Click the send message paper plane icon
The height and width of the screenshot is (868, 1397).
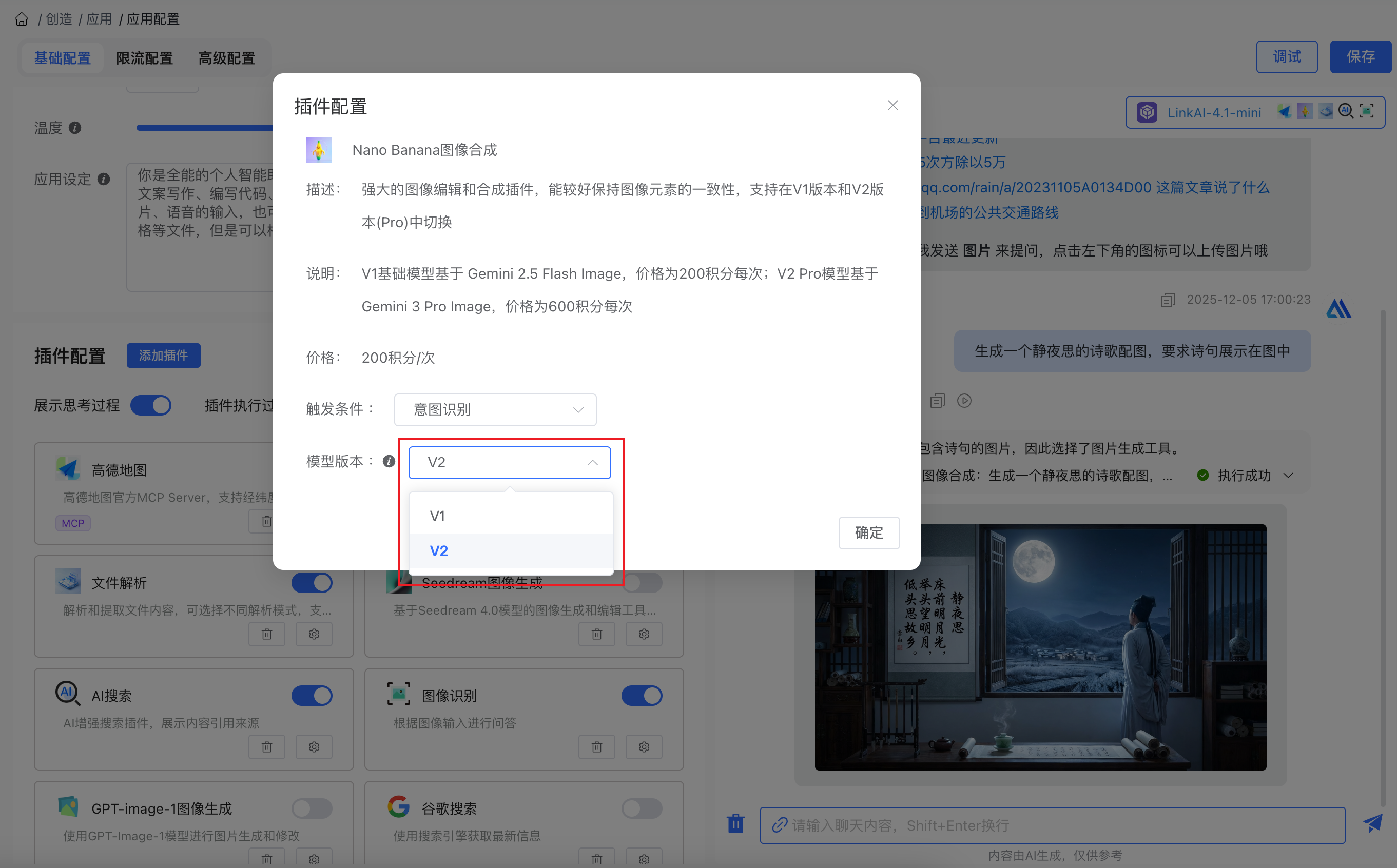coord(1373,824)
